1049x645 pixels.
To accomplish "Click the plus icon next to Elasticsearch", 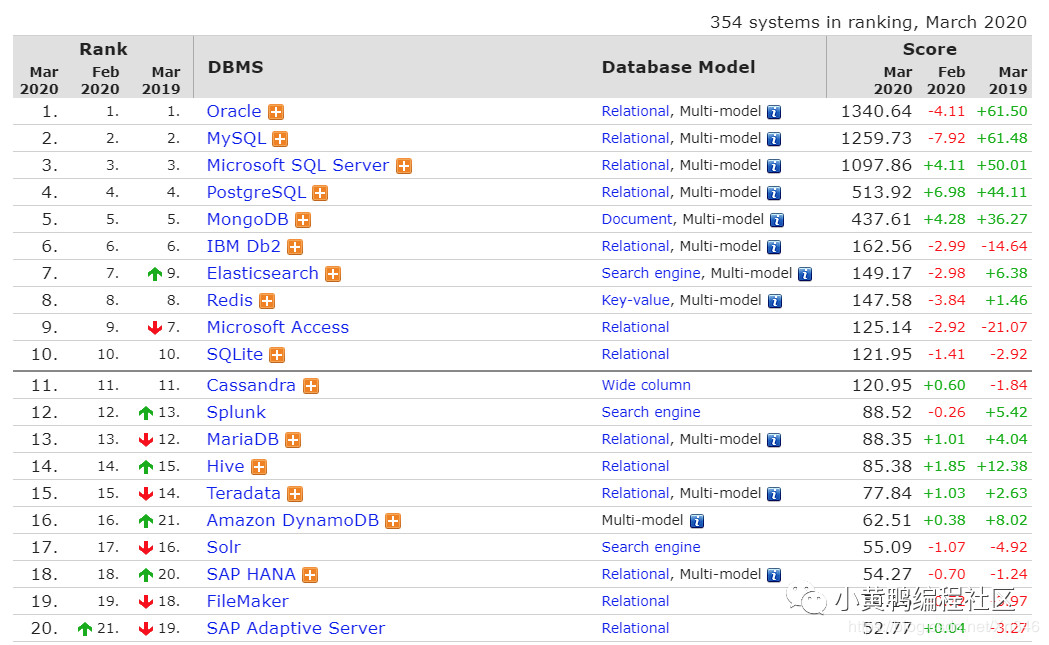I will (332, 274).
